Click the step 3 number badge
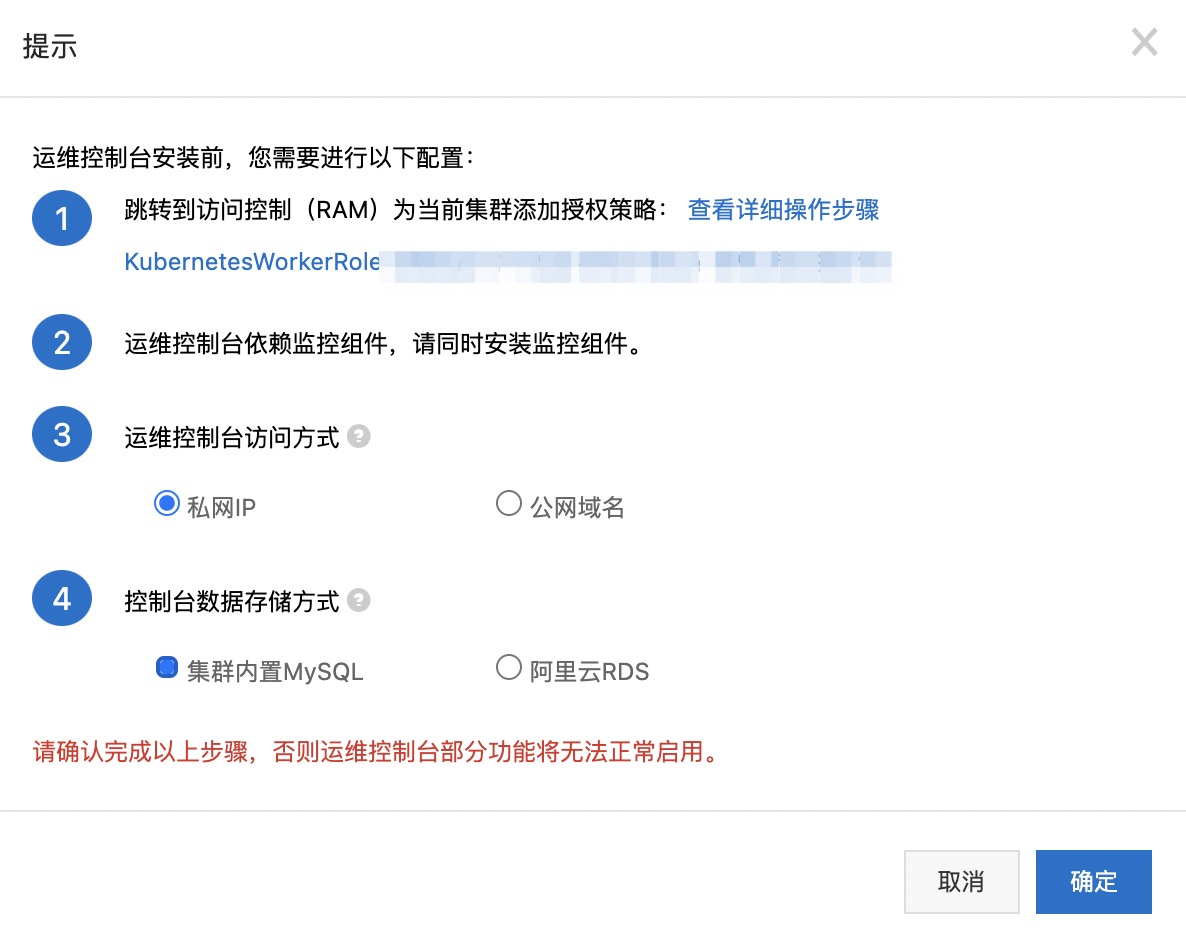 [62, 434]
